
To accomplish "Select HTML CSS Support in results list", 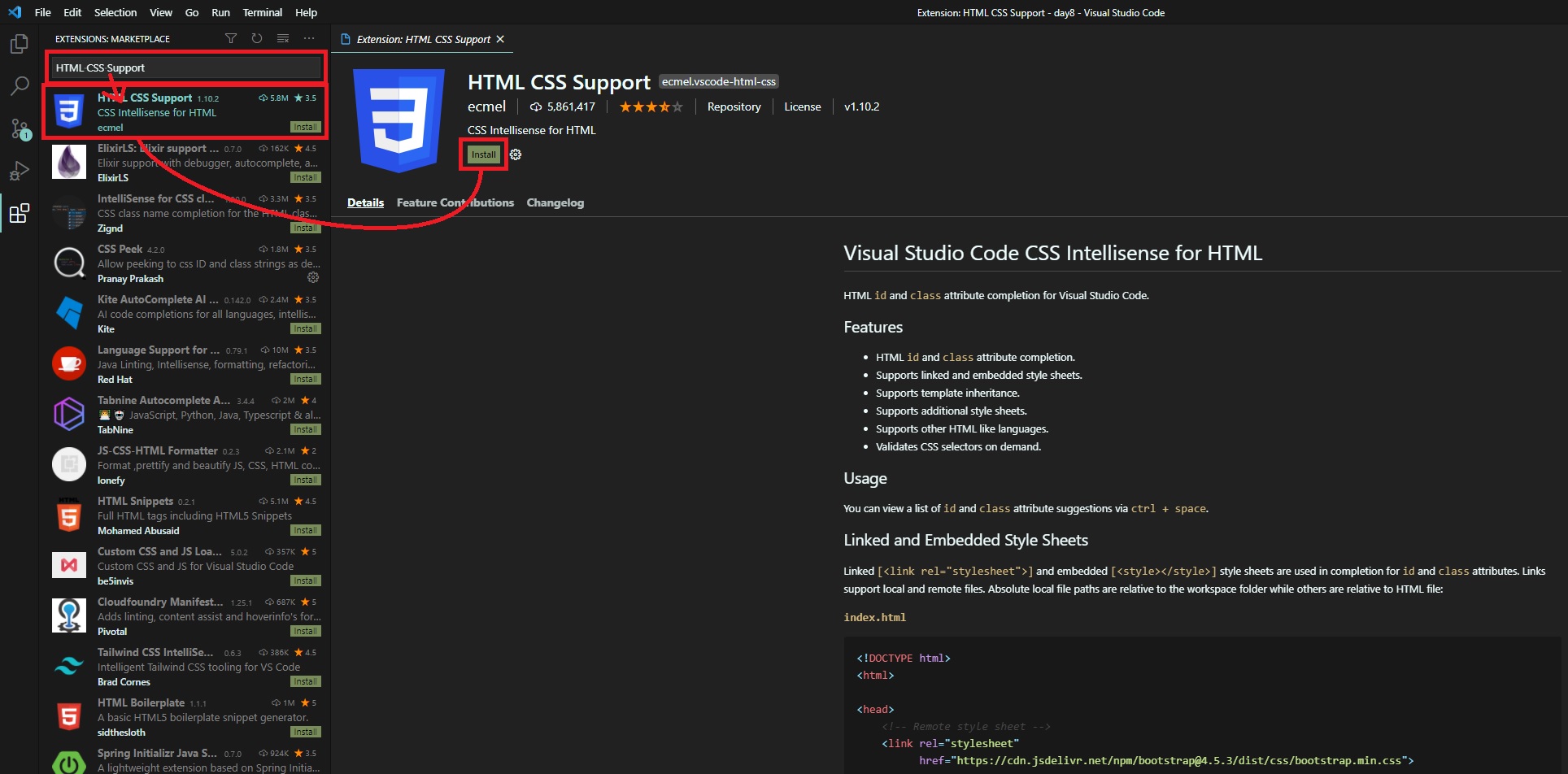I will [186, 112].
